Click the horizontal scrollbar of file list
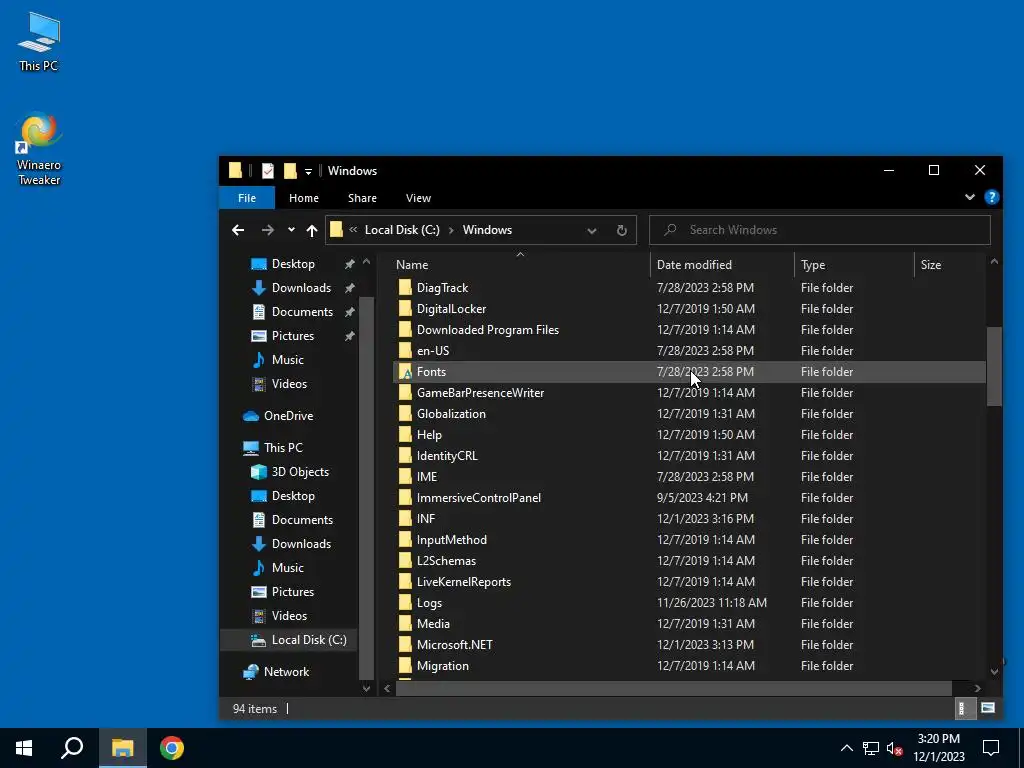This screenshot has height=768, width=1024. (673, 688)
